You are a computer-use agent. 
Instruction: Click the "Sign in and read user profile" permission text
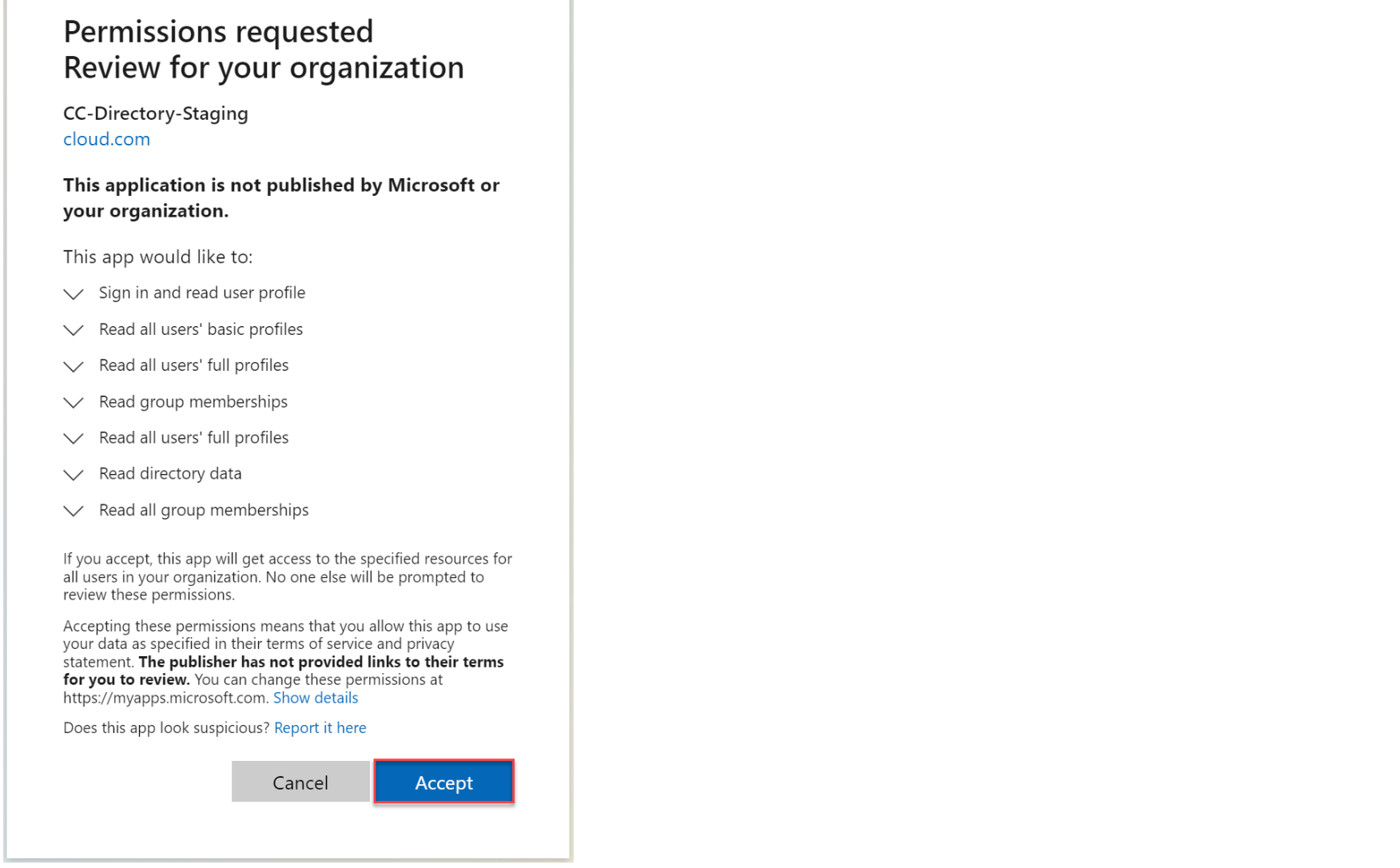tap(201, 293)
